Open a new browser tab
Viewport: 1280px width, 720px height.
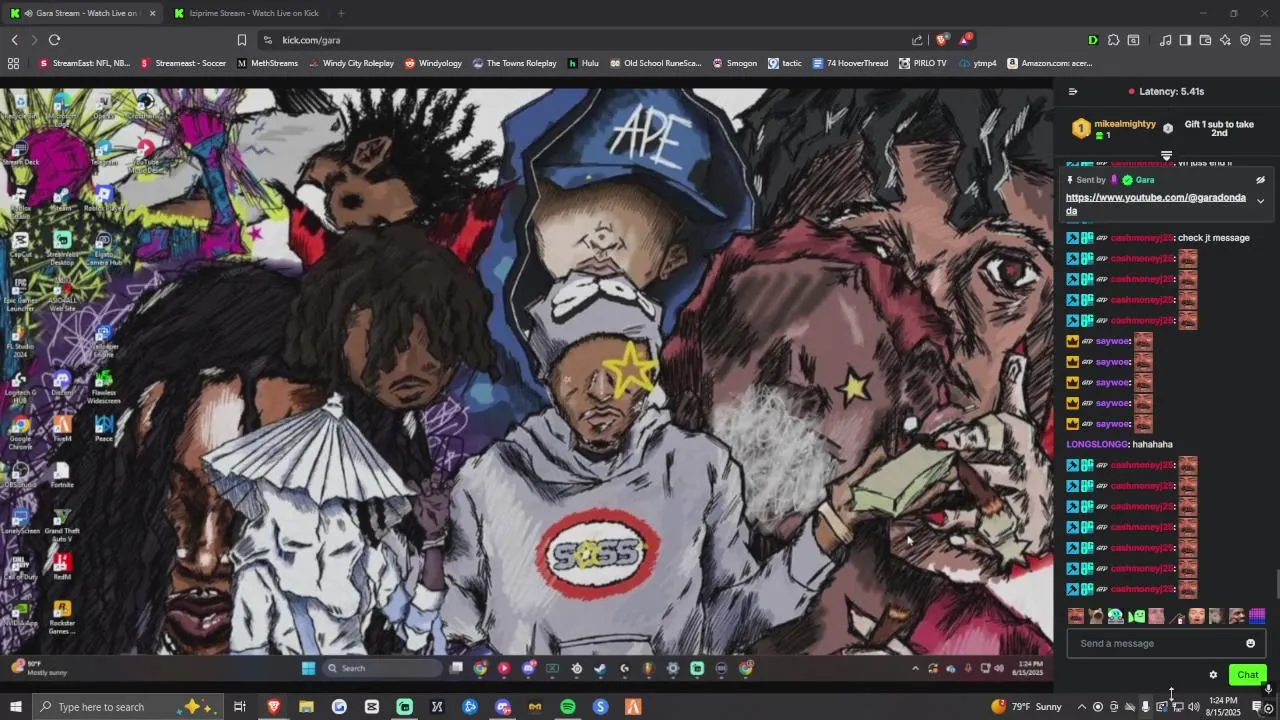[341, 13]
